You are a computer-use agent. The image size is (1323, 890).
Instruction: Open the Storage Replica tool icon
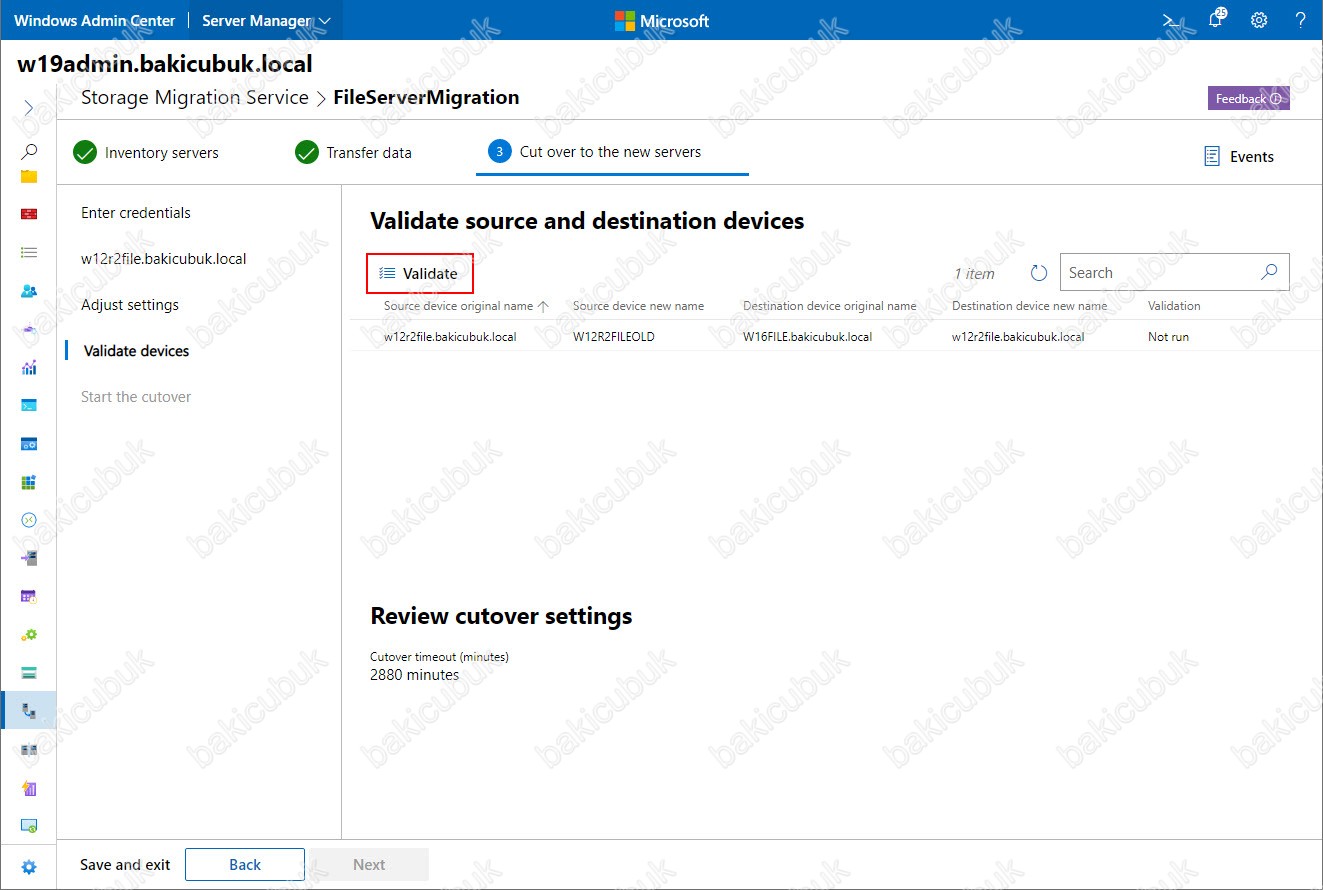pos(29,749)
